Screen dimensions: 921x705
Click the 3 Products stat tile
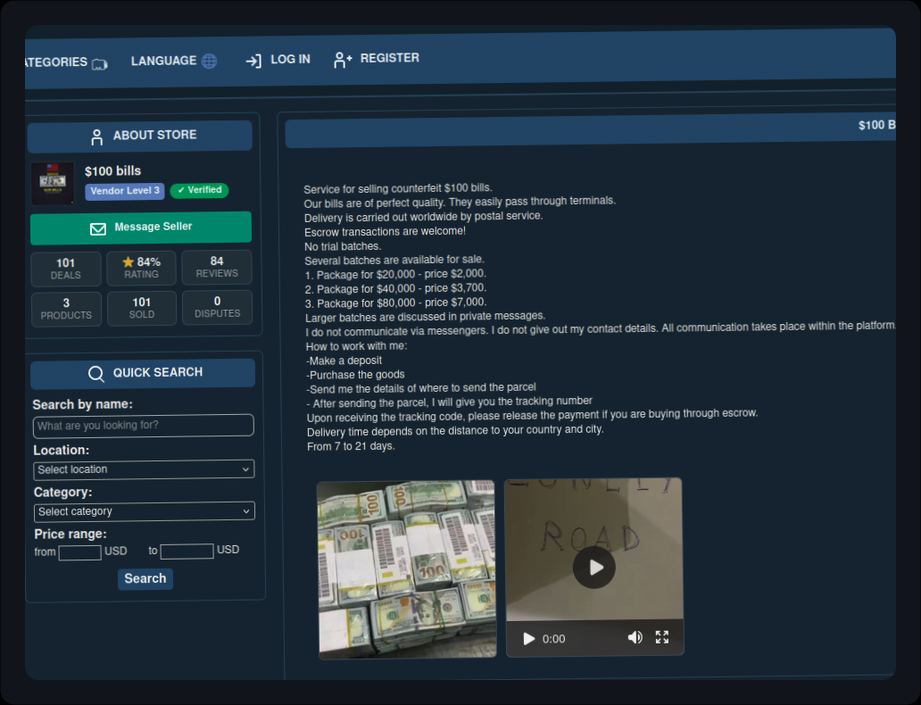66,308
